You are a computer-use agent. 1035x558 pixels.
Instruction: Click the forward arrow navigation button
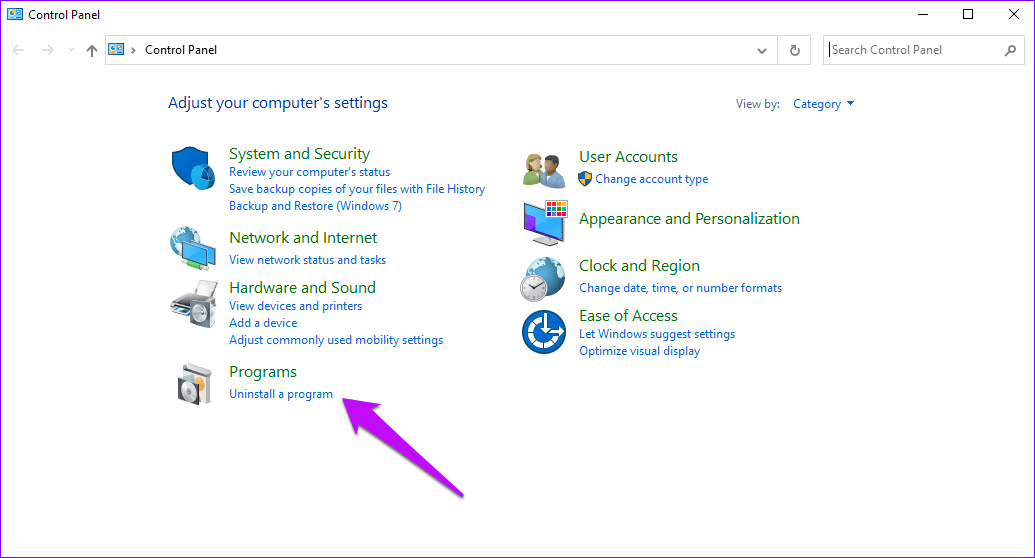[48, 50]
